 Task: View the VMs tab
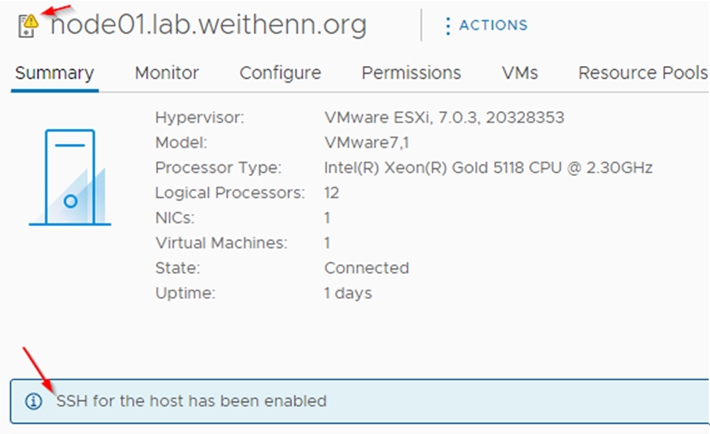pyautogui.click(x=520, y=72)
